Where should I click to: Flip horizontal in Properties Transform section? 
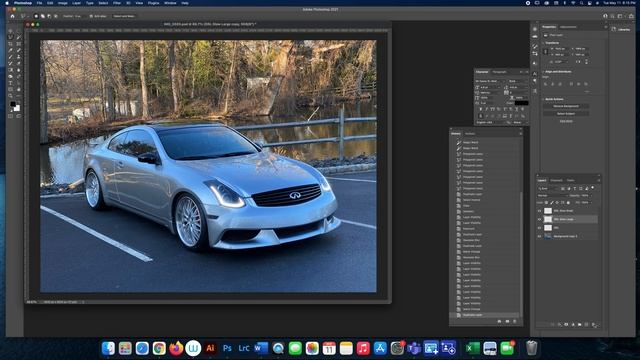click(578, 62)
